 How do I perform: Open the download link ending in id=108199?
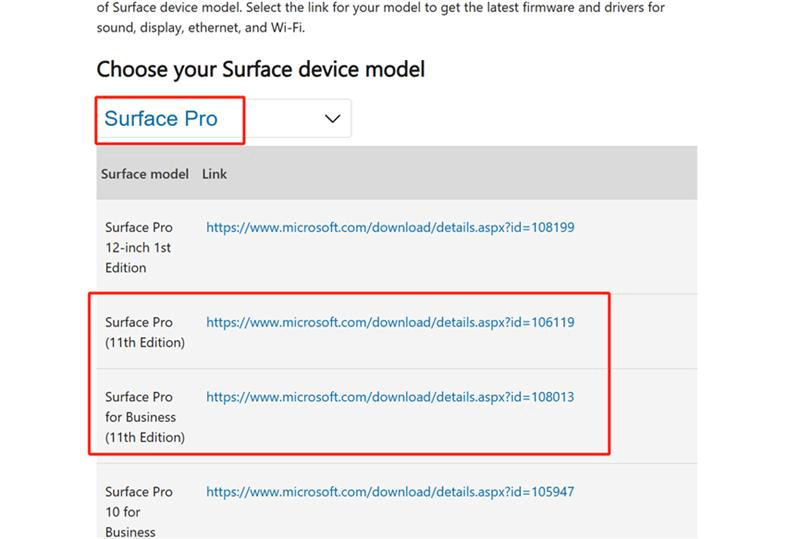pos(390,227)
